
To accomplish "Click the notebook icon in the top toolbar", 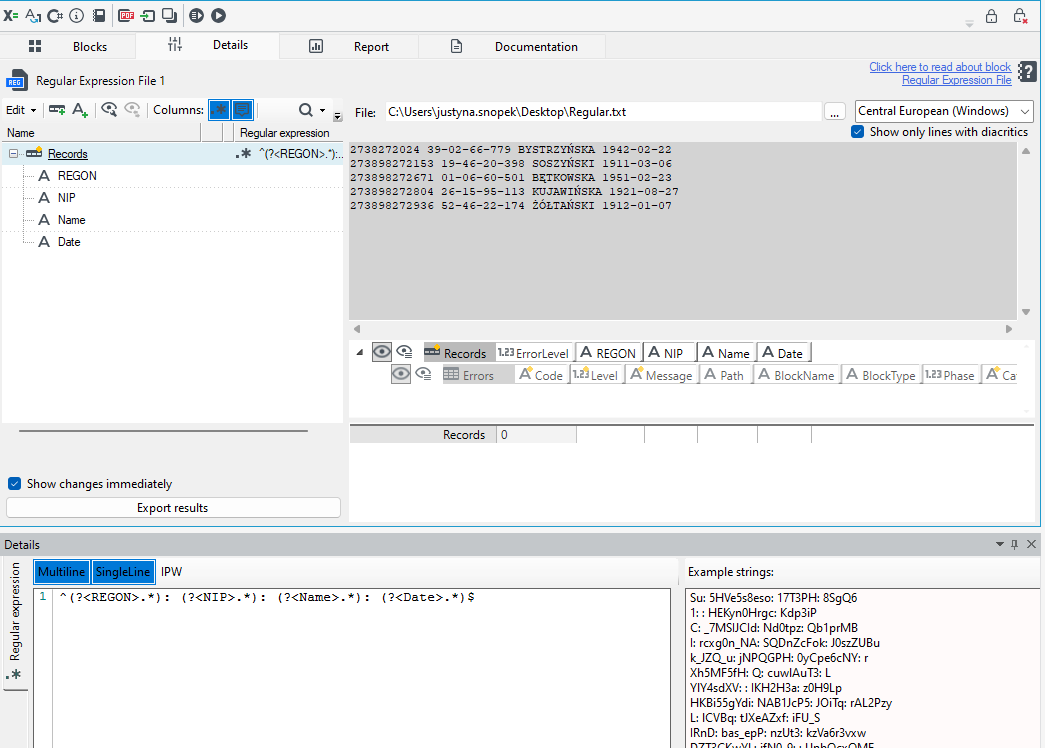I will tap(99, 15).
